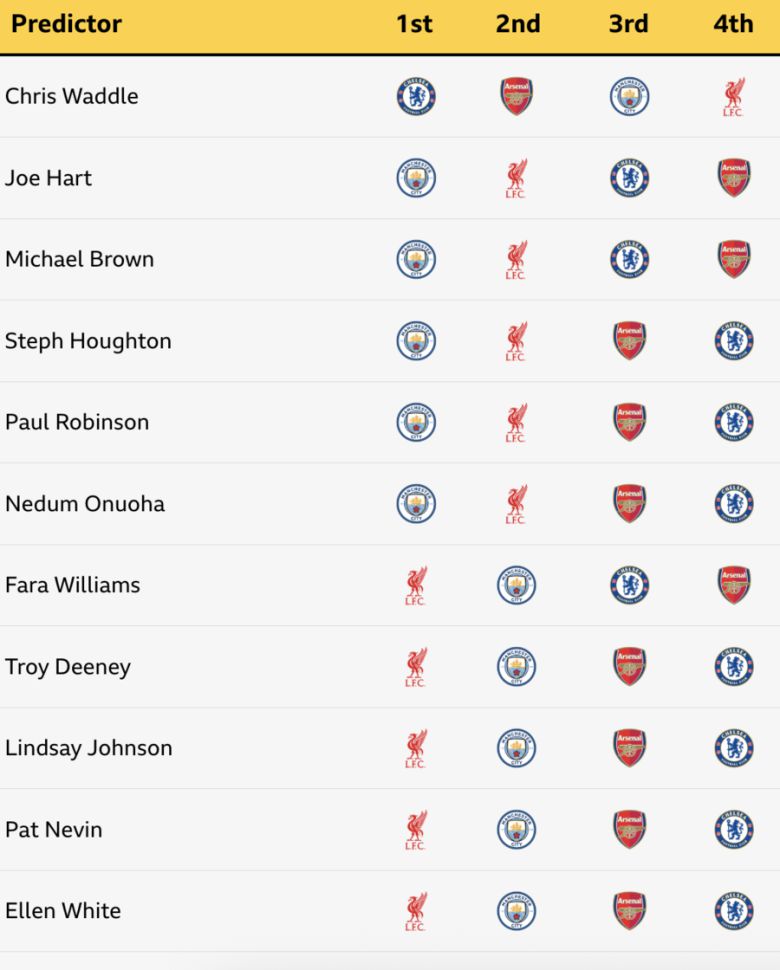
Task: Select the Chris Waddle predictor name
Action: (x=72, y=97)
